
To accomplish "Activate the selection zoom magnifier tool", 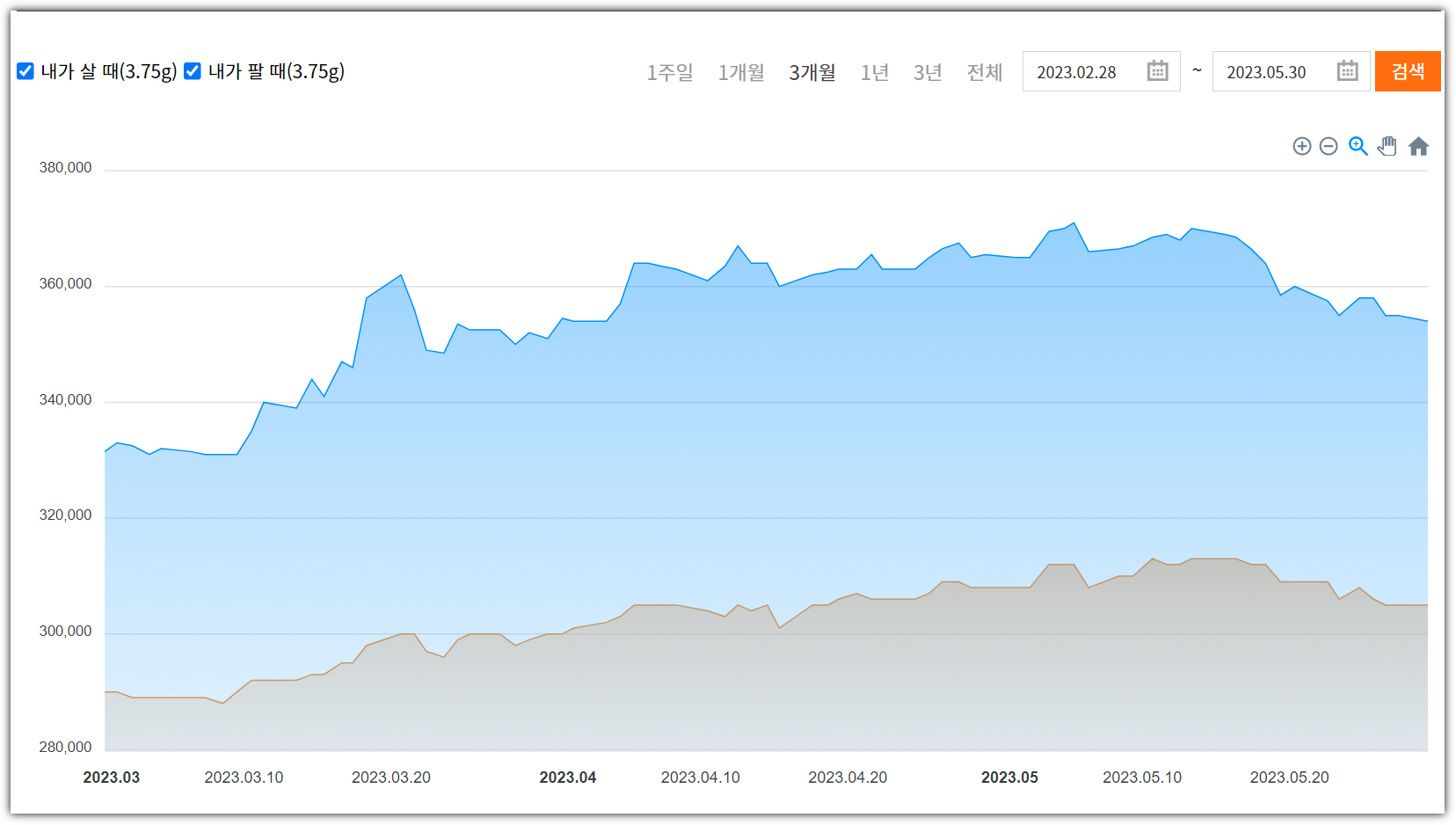I will point(1358,146).
